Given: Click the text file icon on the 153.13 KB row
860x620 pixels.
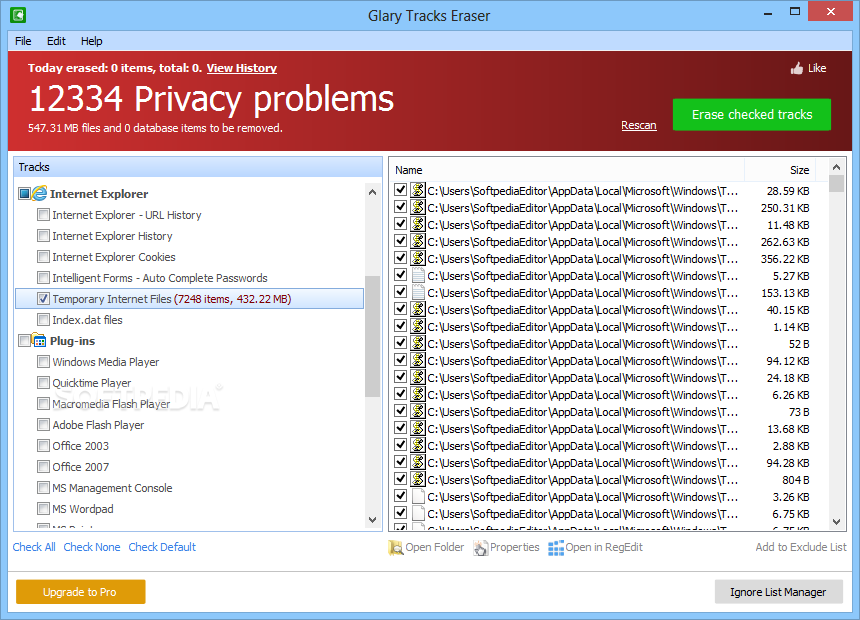Looking at the screenshot, I should [418, 292].
